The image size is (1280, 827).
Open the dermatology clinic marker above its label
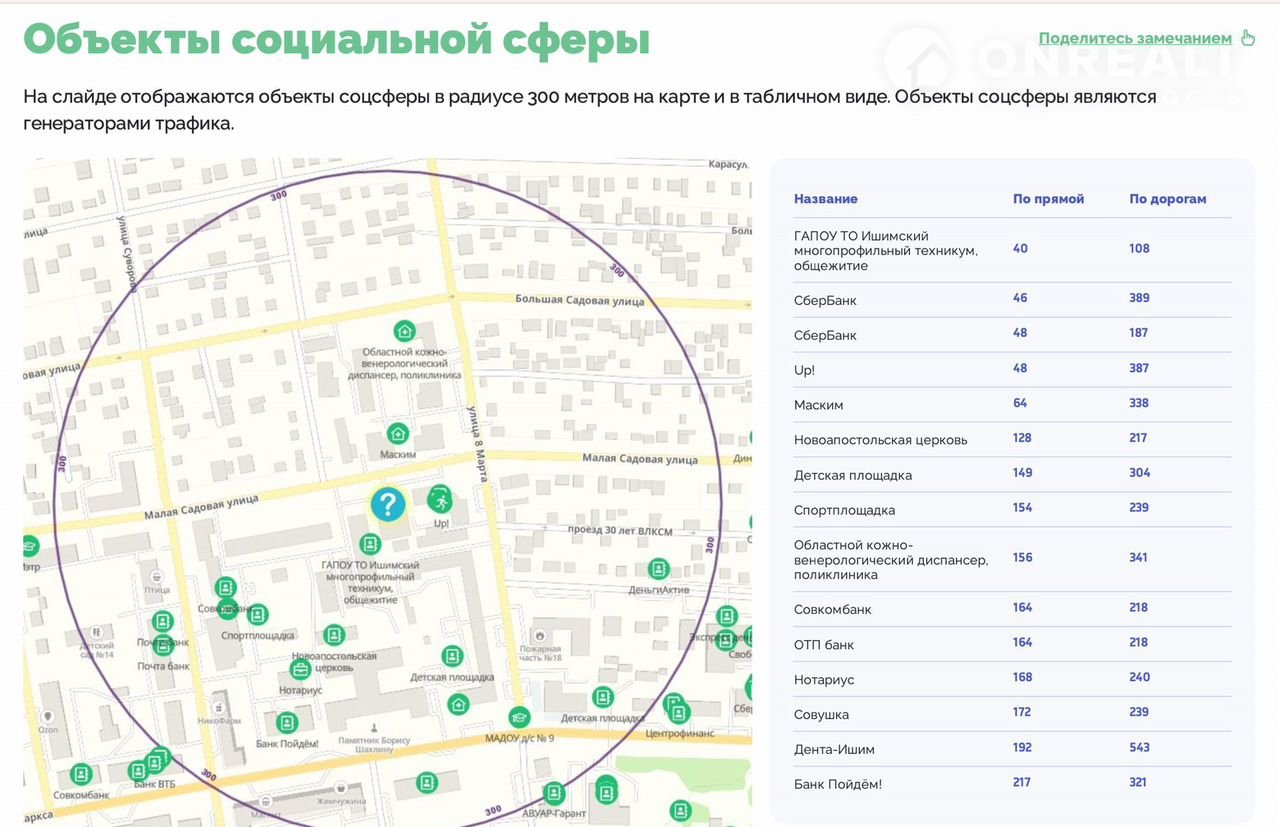click(x=404, y=330)
